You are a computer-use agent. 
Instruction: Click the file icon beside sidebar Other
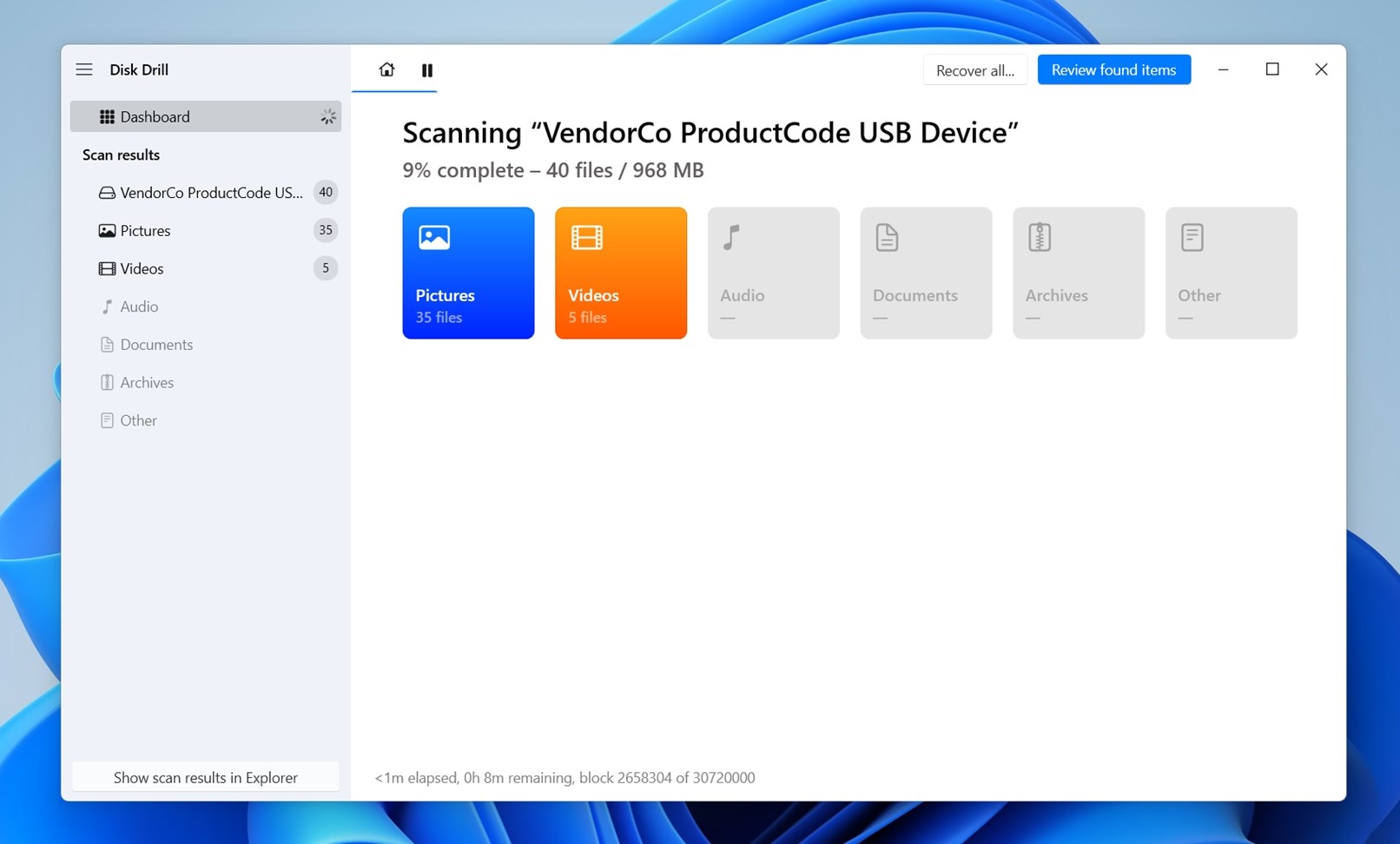point(107,420)
